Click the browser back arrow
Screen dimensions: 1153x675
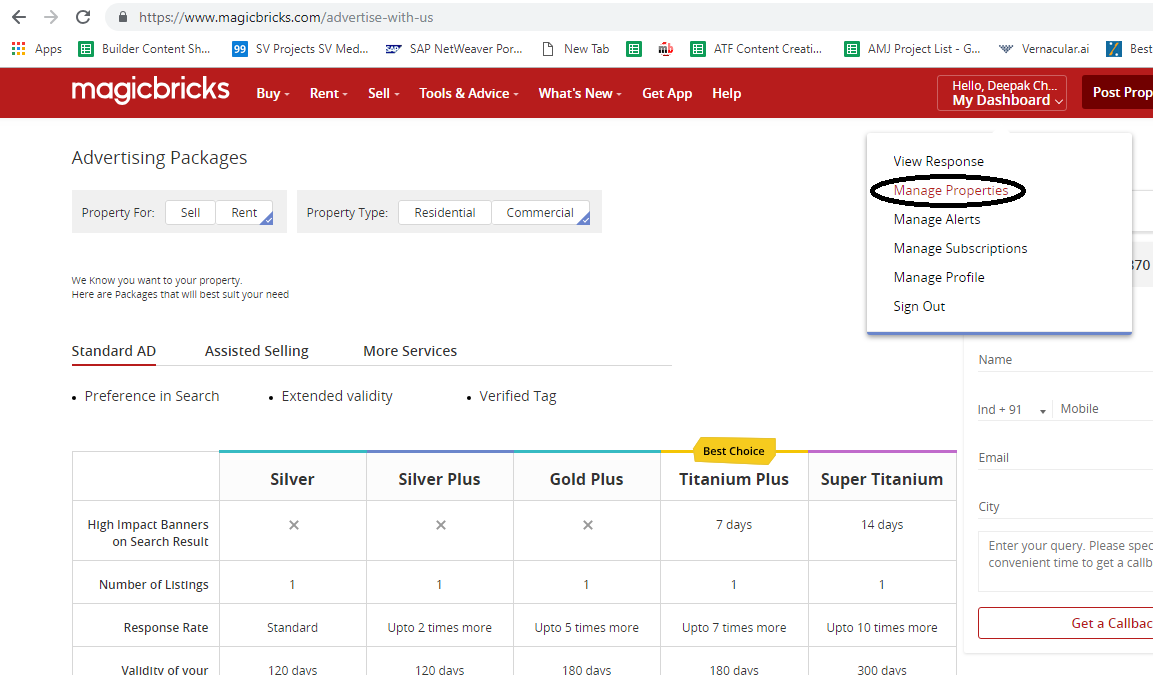tap(19, 17)
